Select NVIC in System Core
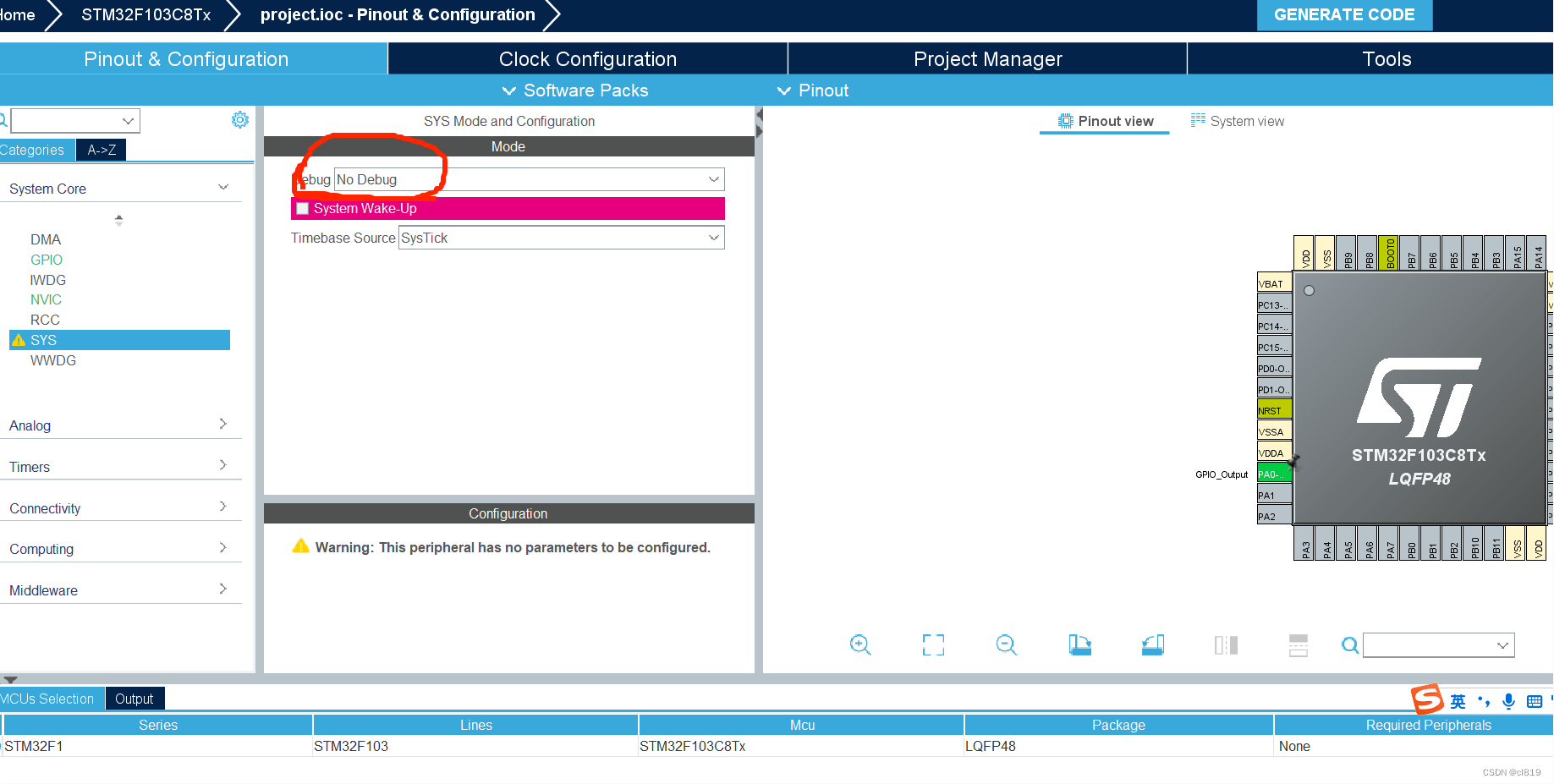The image size is (1554, 784). tap(46, 299)
